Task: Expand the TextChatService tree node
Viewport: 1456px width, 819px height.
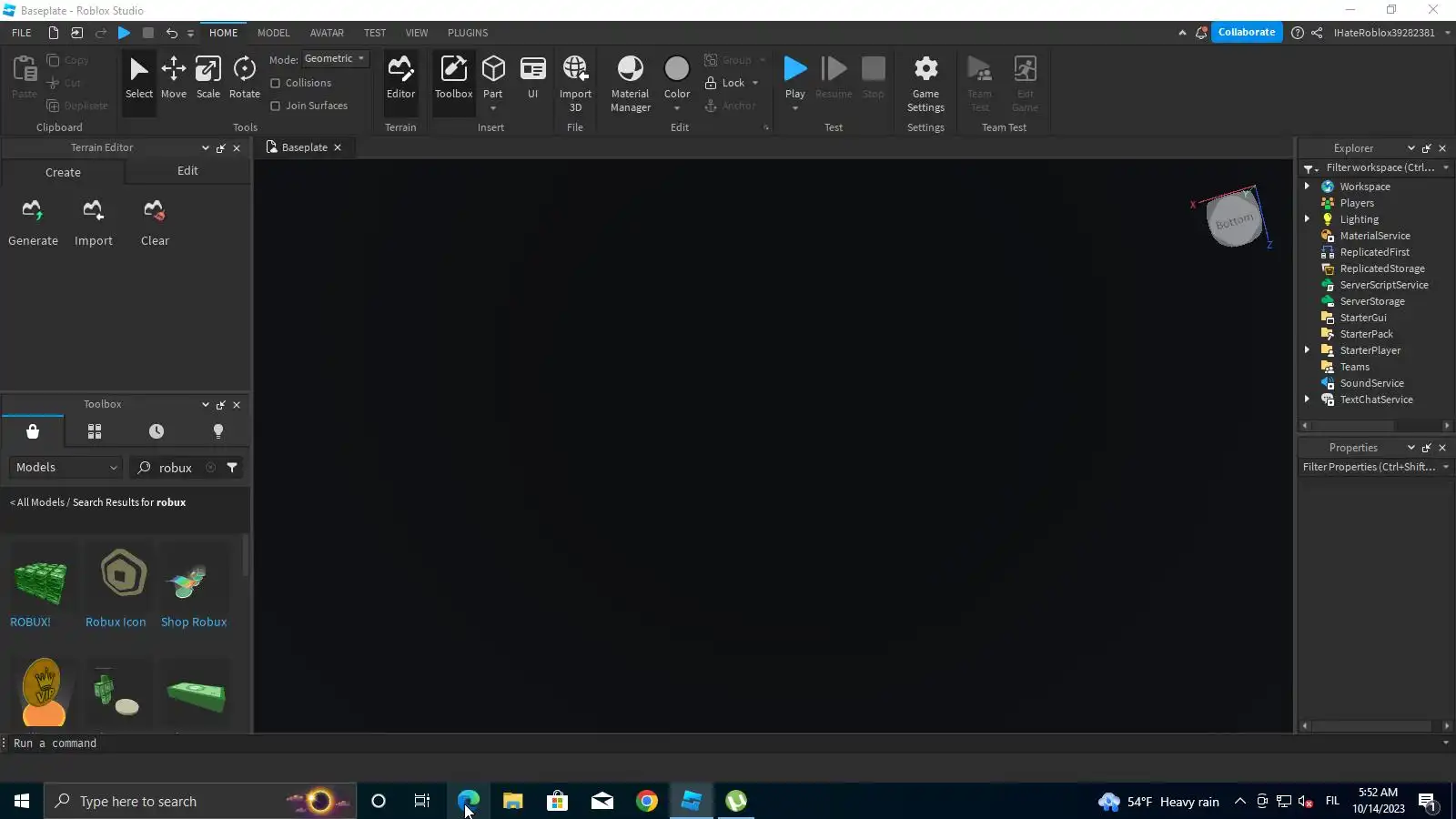Action: click(x=1308, y=399)
